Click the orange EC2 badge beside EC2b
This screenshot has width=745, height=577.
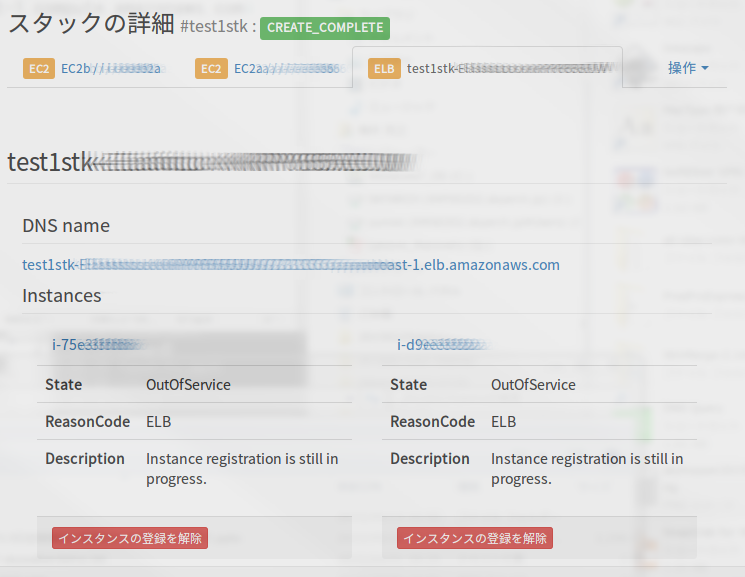(39, 68)
